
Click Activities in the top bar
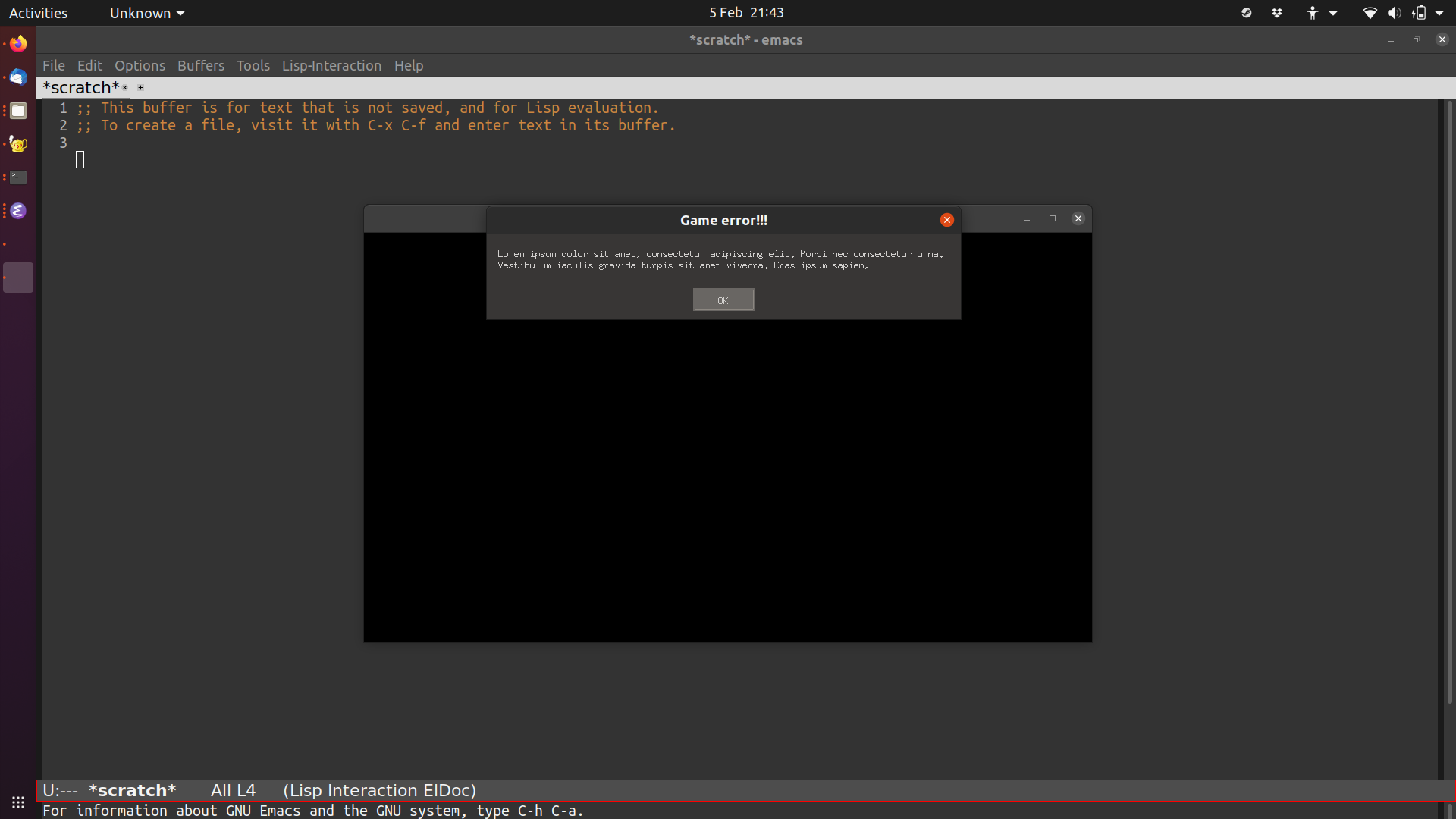point(38,13)
